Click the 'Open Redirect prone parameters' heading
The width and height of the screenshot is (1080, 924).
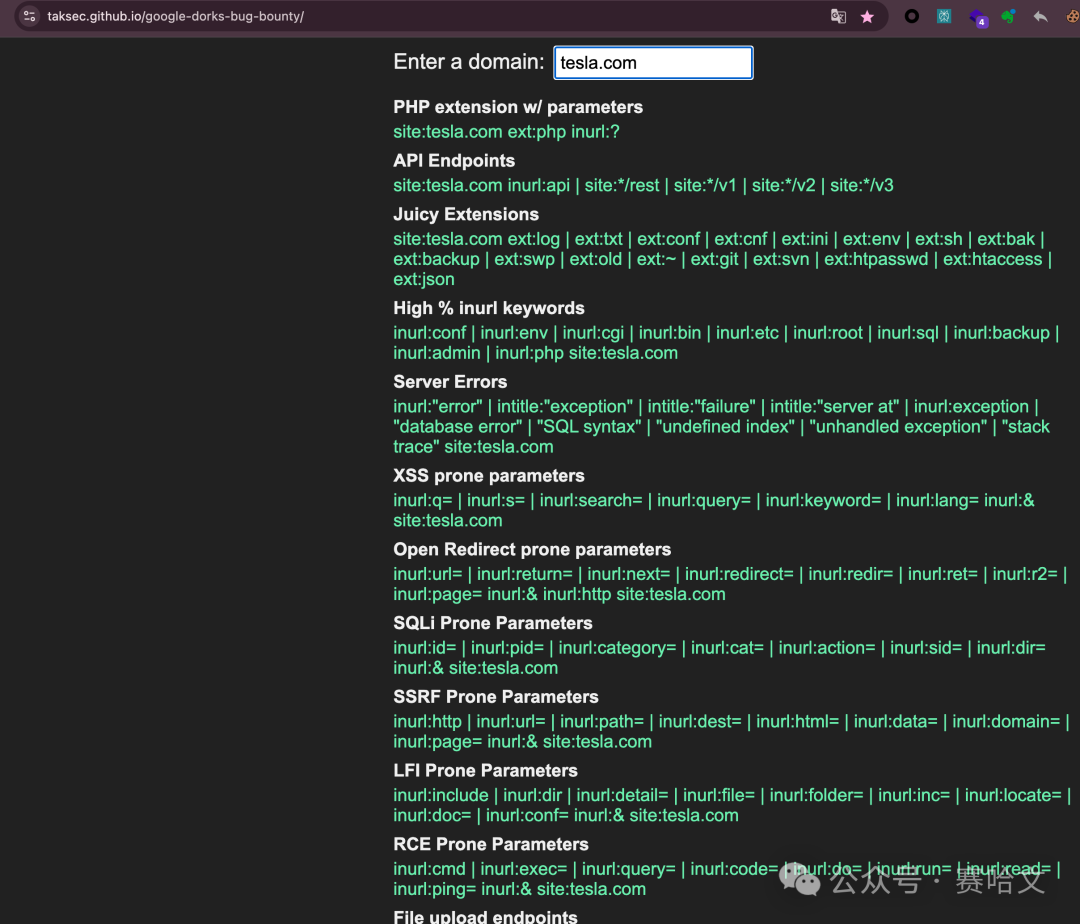532,549
